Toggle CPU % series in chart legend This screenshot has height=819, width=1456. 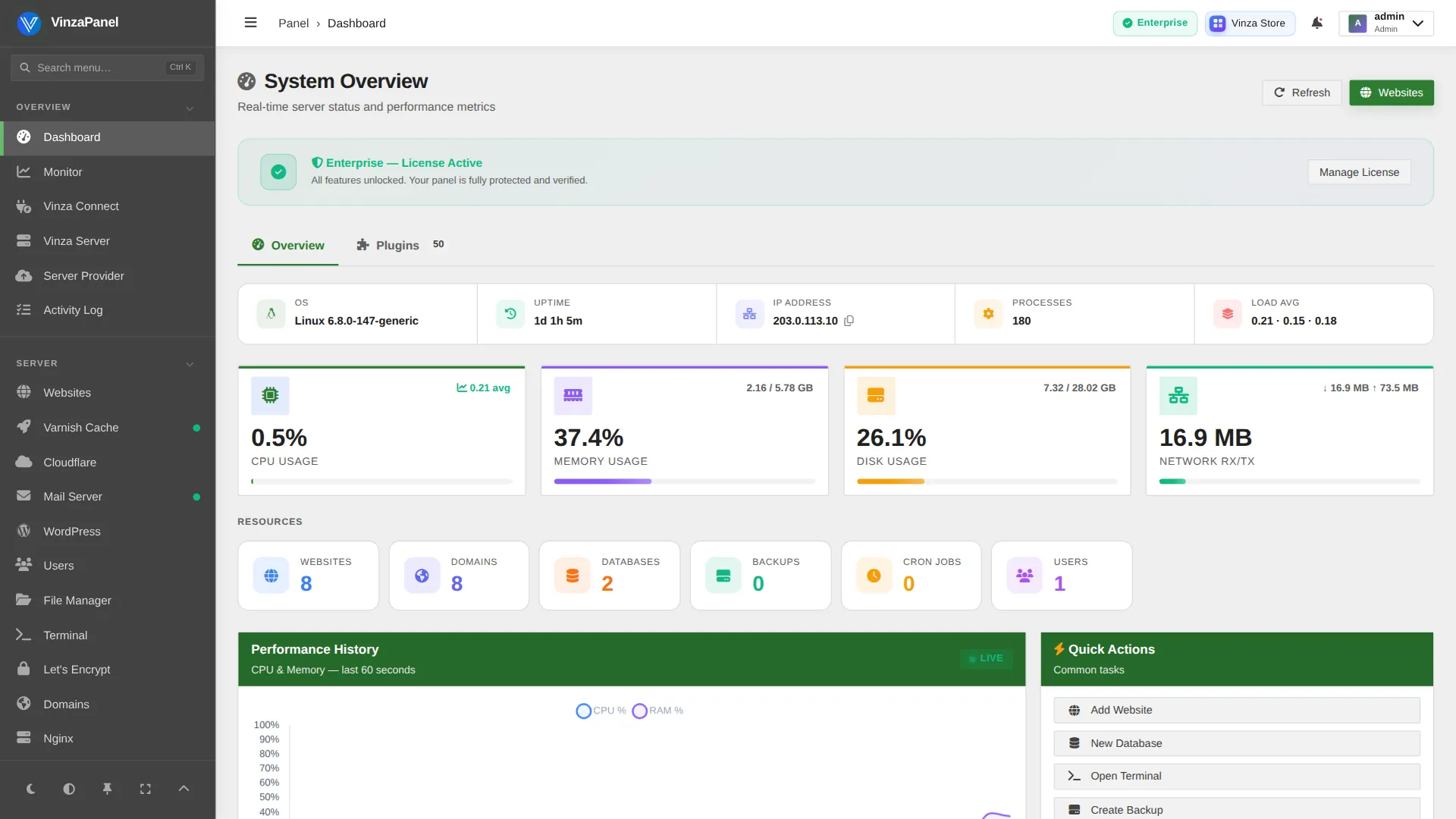[601, 711]
